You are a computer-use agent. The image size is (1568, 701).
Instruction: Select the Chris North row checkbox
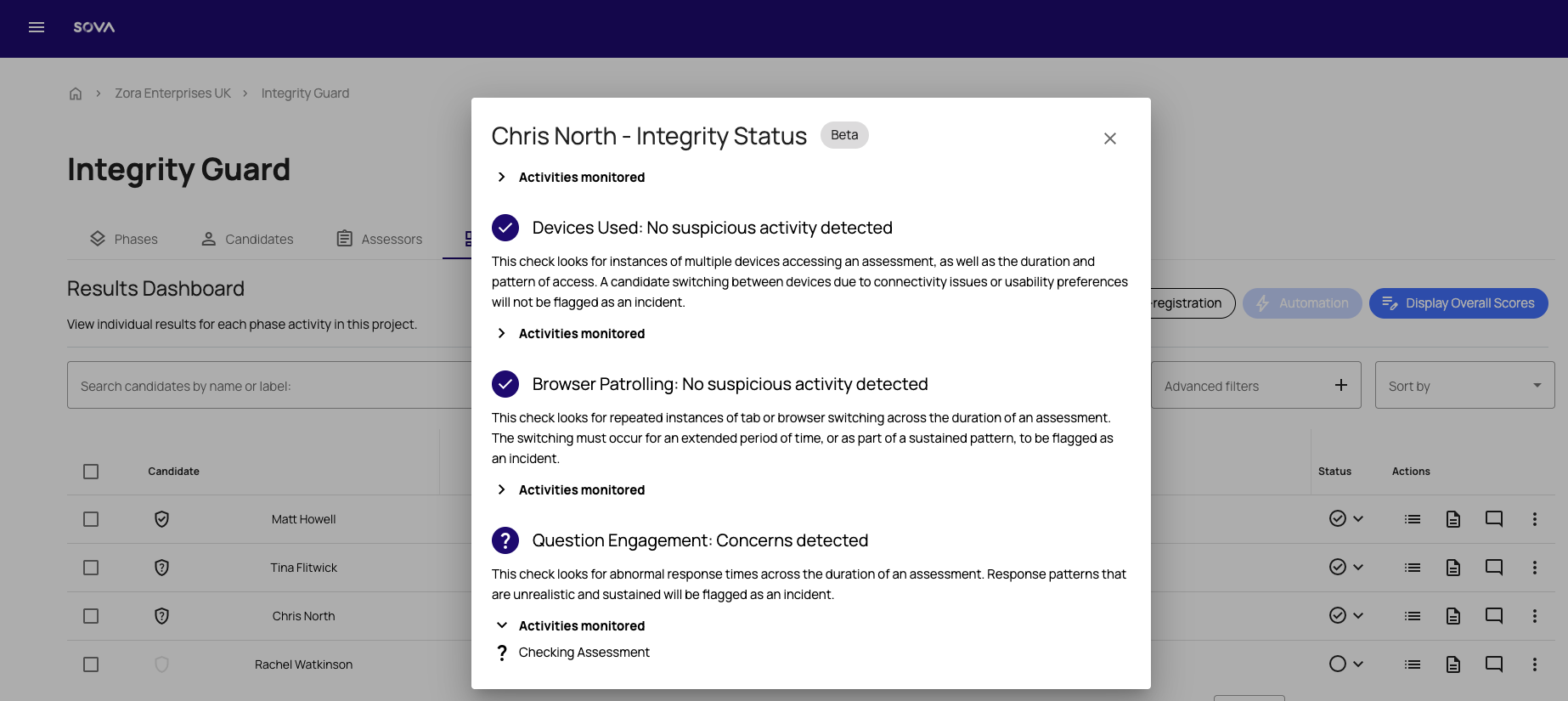tap(91, 616)
